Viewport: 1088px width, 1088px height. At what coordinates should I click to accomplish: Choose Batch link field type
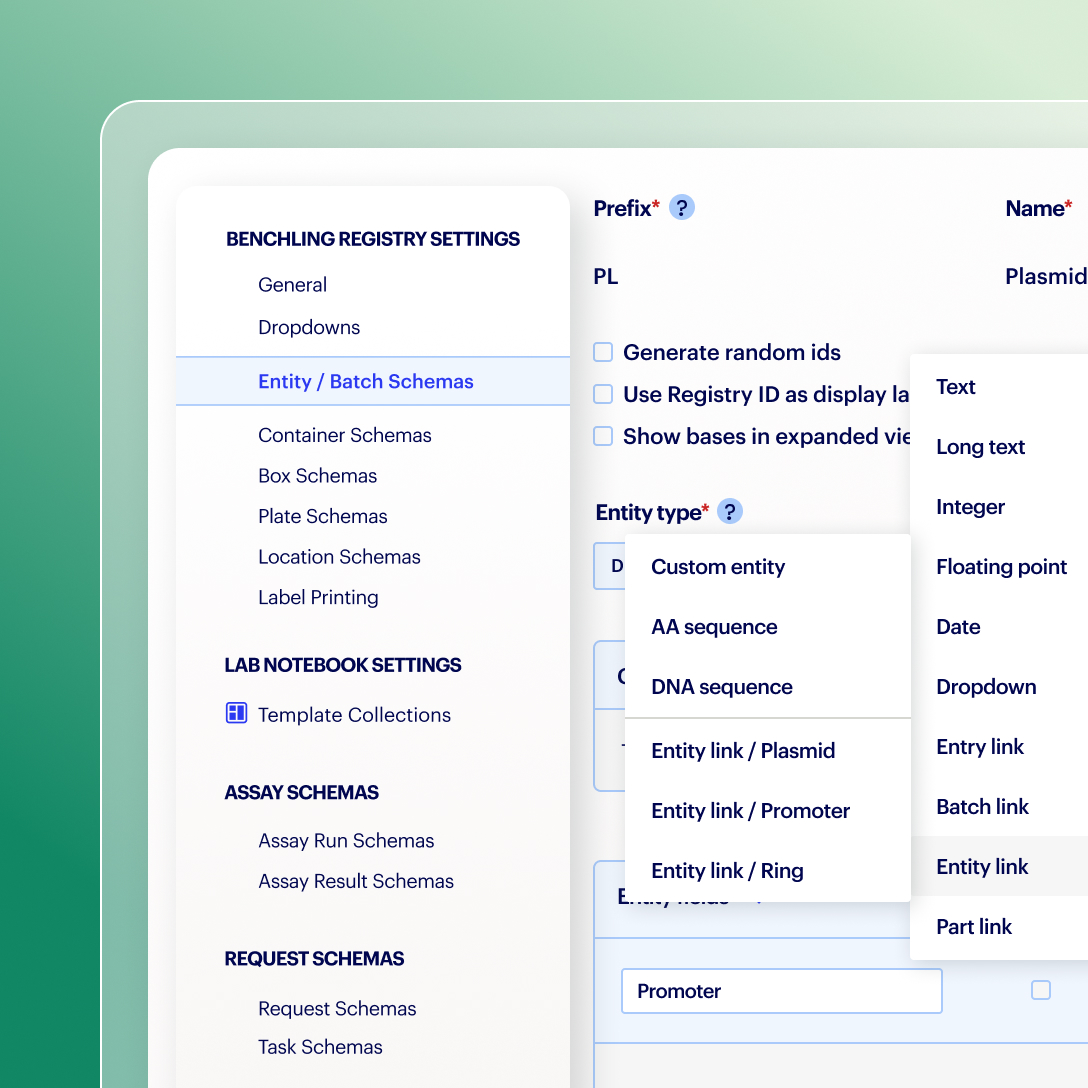tap(999, 807)
